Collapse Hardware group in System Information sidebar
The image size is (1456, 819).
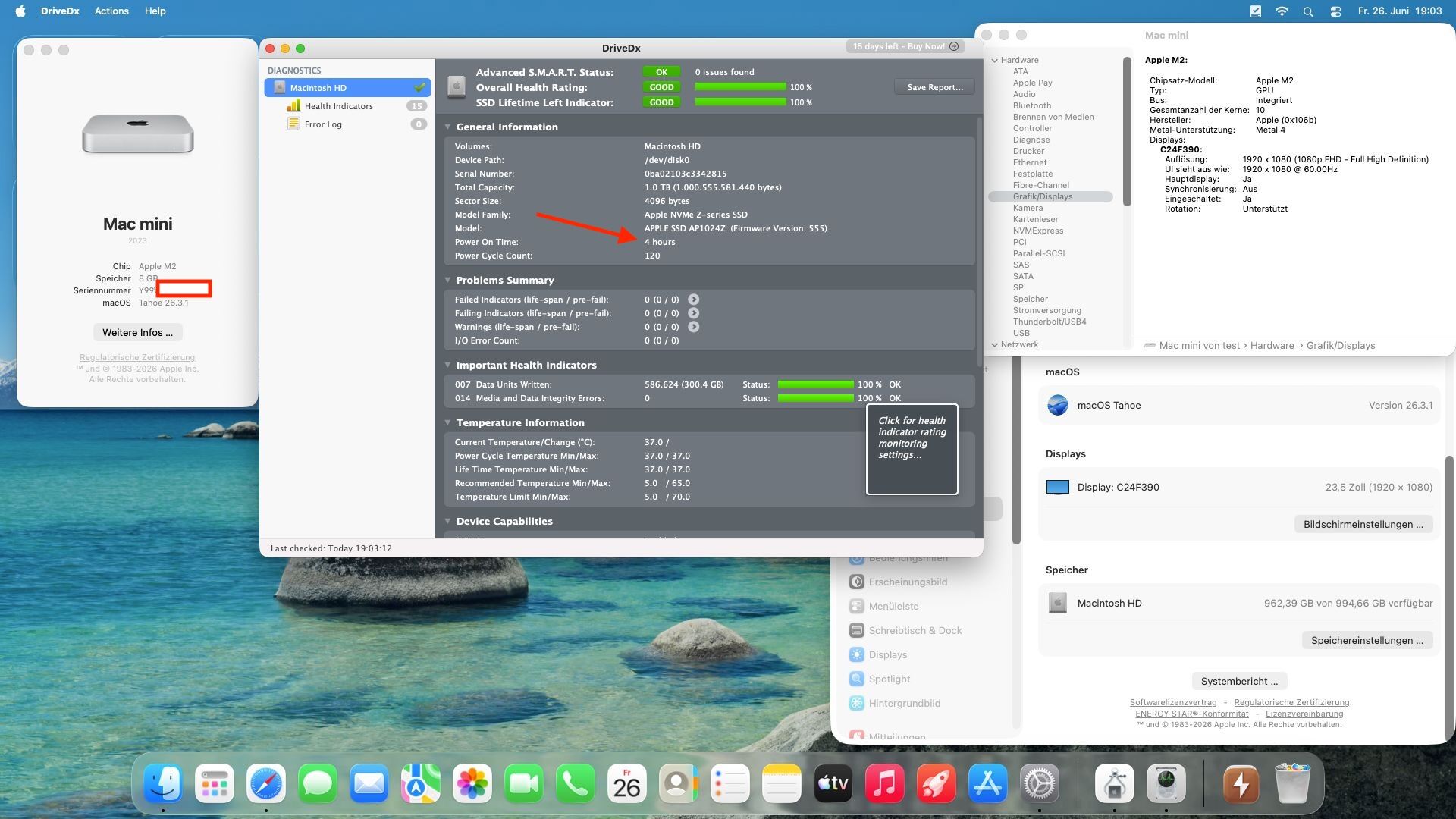tap(994, 60)
